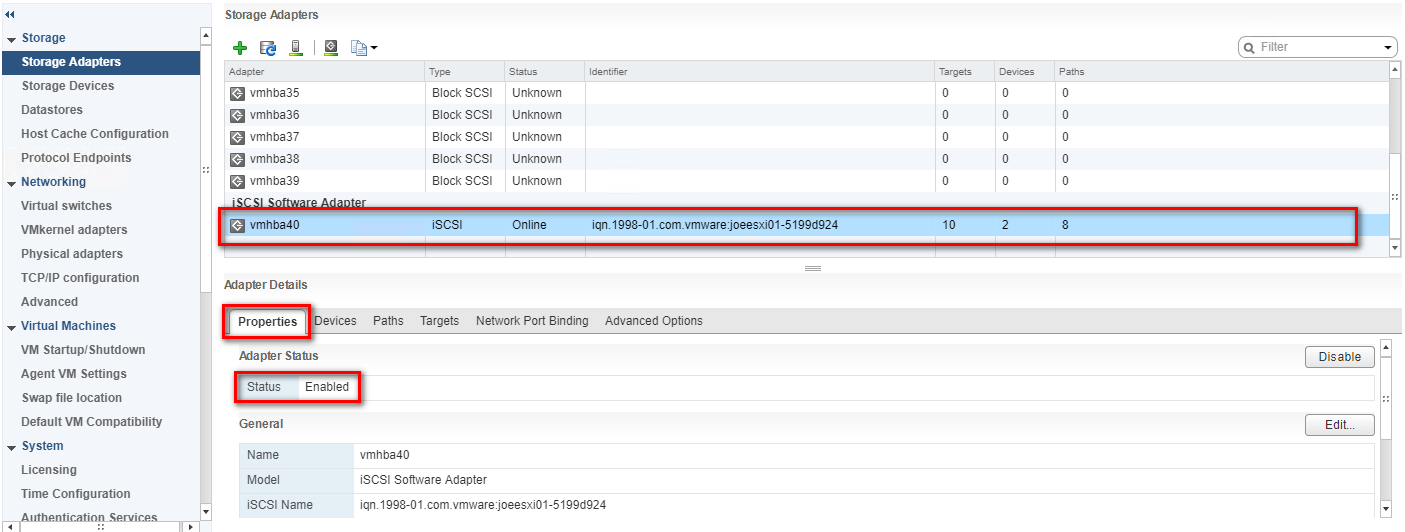Switch to the Targets tab
The height and width of the screenshot is (532, 1405).
pyautogui.click(x=439, y=321)
